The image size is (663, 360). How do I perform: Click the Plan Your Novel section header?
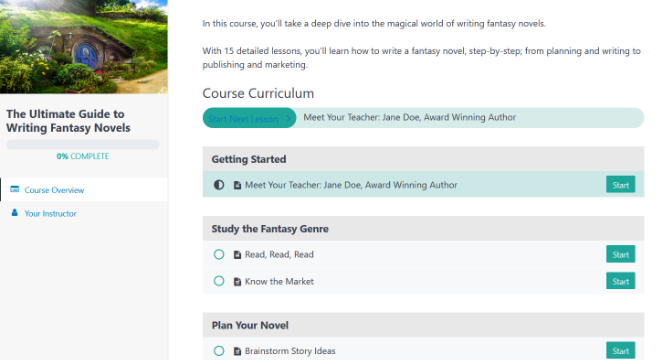coord(423,325)
